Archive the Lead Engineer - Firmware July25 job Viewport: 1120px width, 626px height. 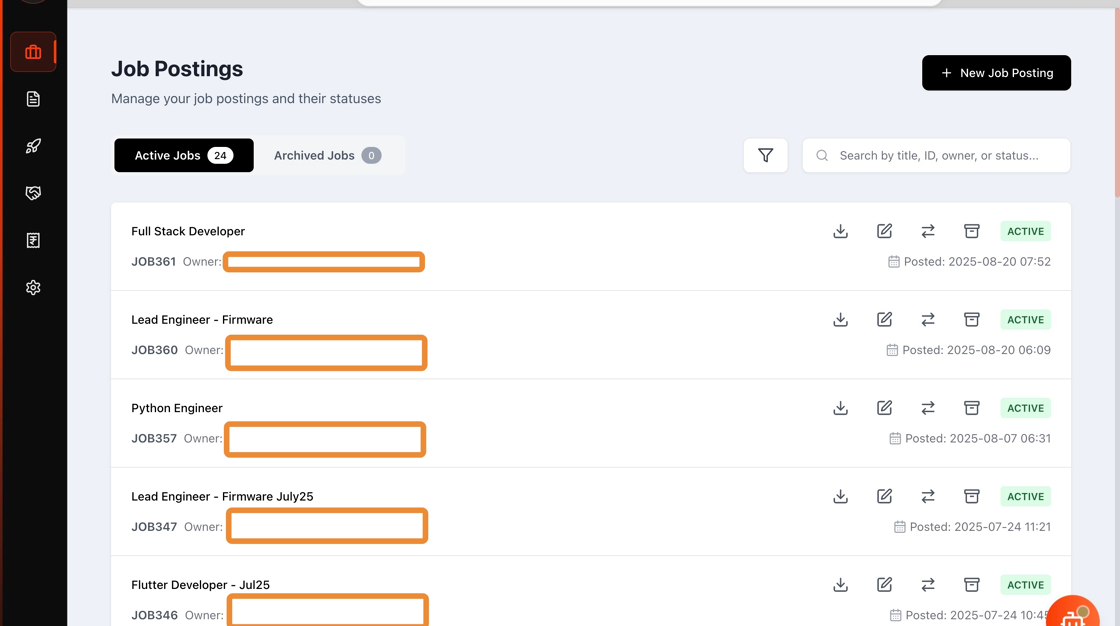(971, 496)
